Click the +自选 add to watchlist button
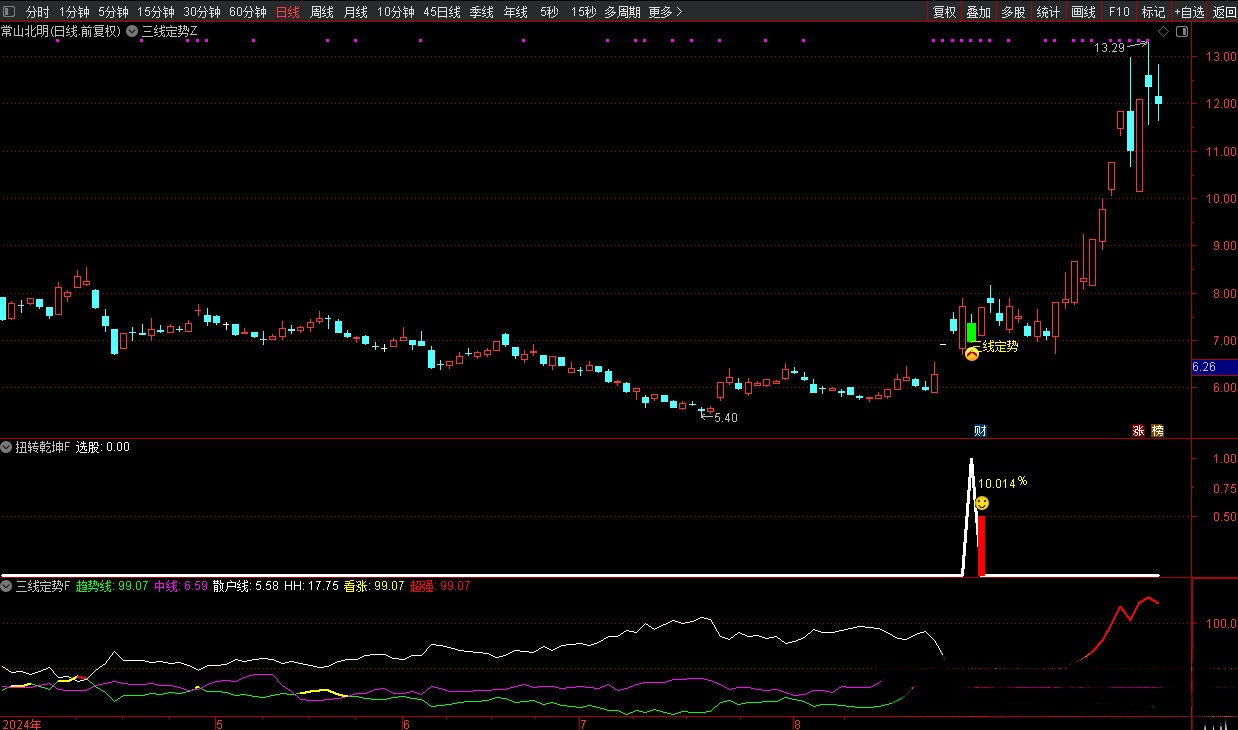This screenshot has height=730, width=1238. pos(1189,12)
